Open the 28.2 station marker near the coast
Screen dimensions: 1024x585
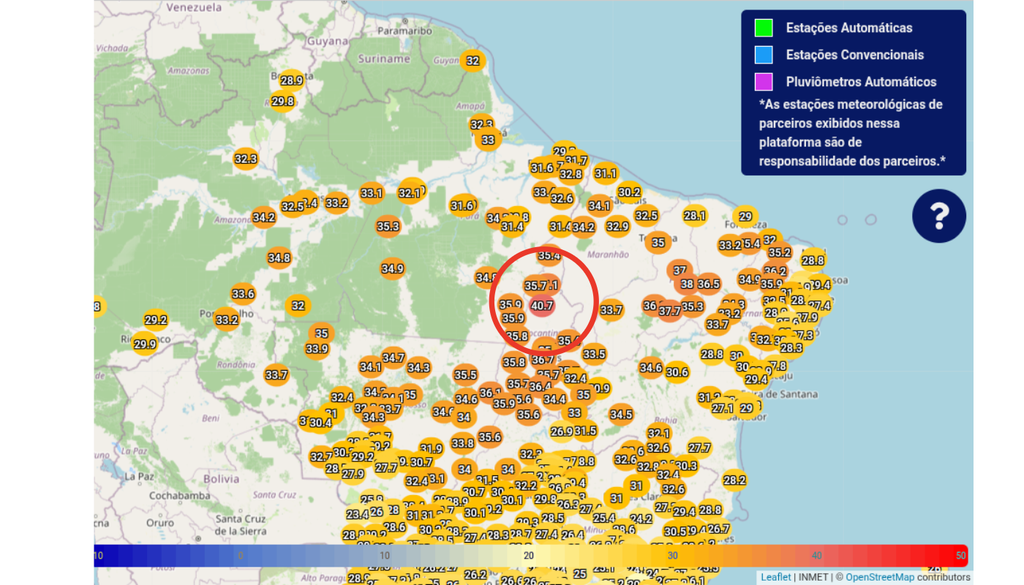(734, 480)
